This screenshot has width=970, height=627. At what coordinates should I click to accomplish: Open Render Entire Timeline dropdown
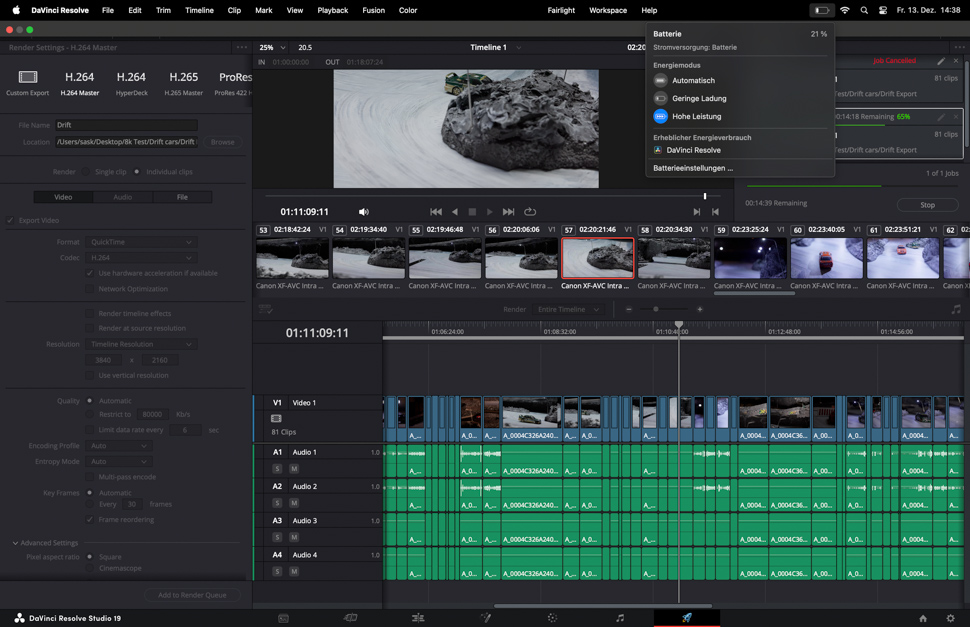point(567,309)
